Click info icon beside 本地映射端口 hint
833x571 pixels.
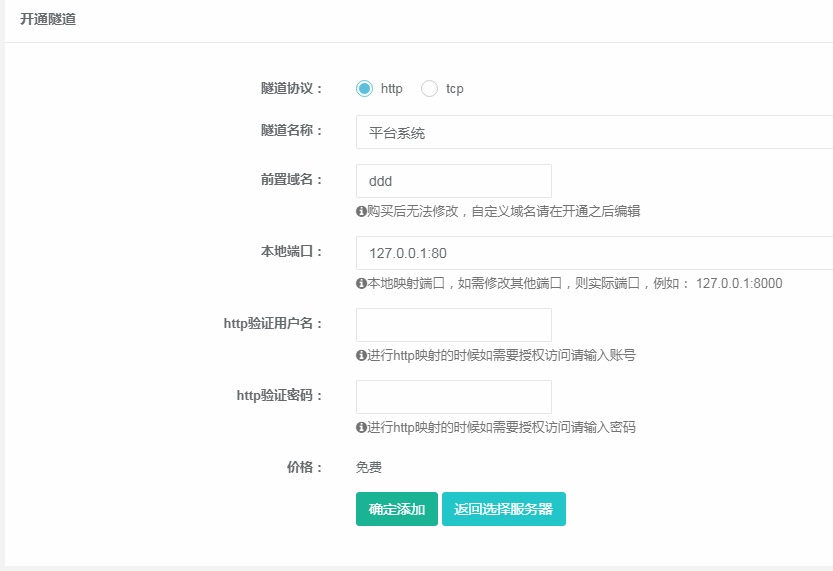[361, 283]
